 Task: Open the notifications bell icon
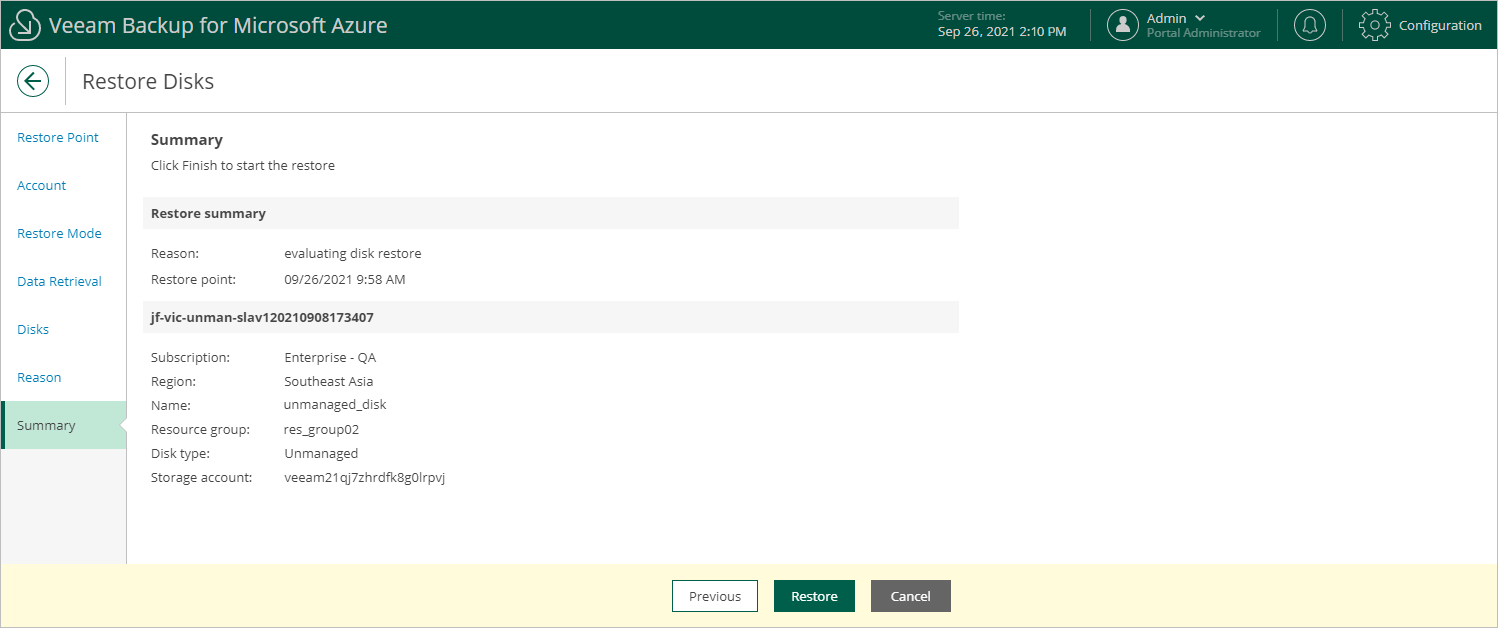coord(1310,25)
